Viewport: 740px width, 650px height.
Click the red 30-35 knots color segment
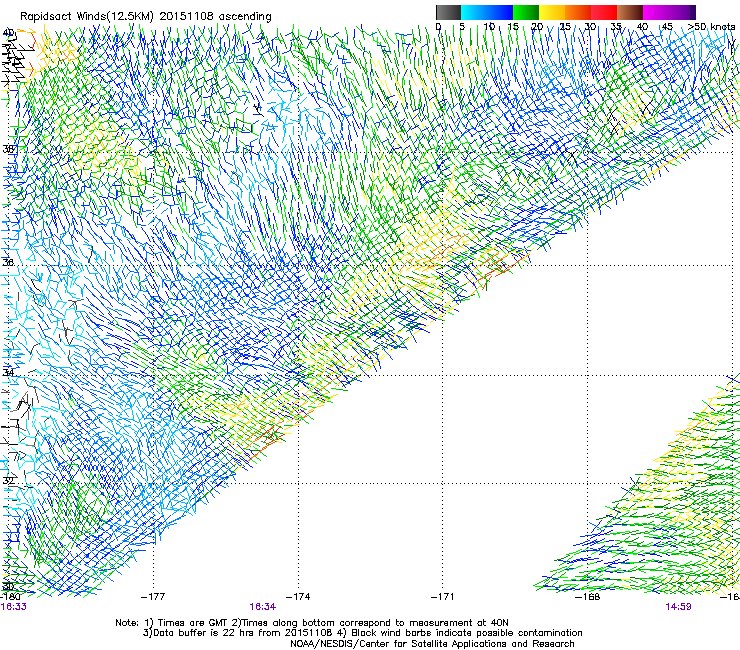click(604, 12)
